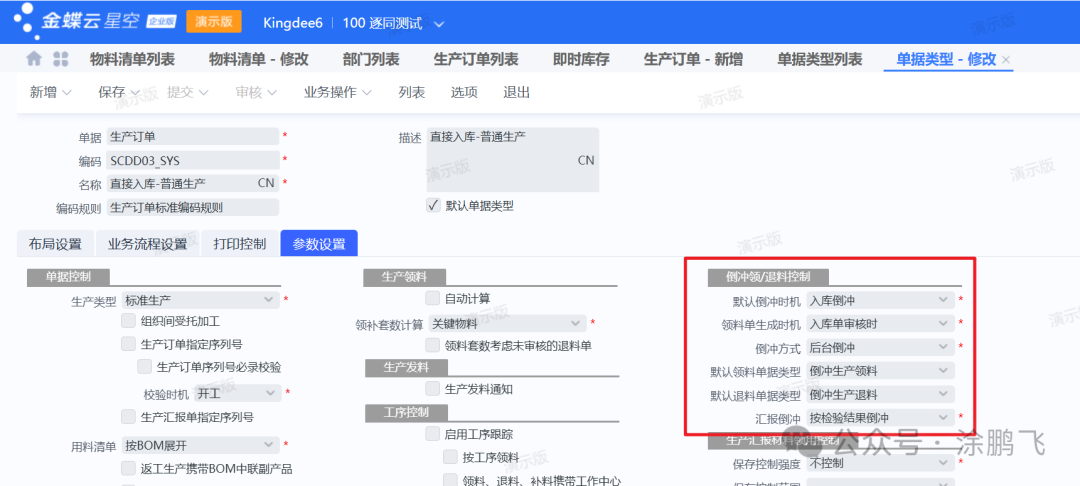The width and height of the screenshot is (1080, 486).
Task: Click the Kingdee cloud logo icon
Action: [26, 21]
